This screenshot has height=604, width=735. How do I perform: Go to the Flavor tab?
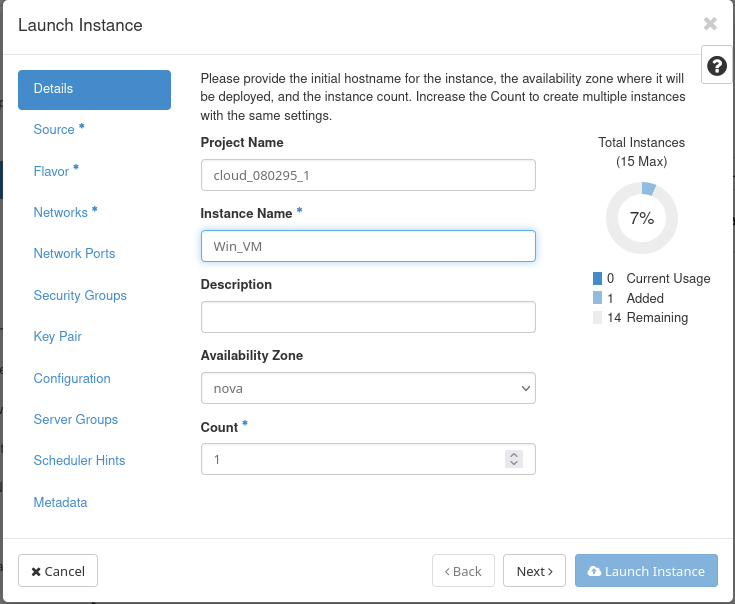click(x=52, y=171)
